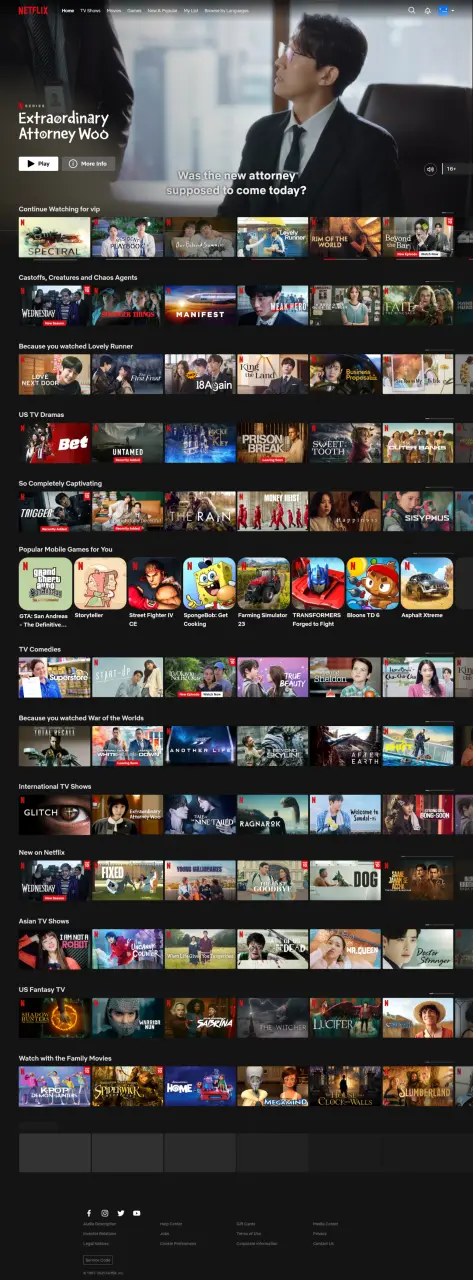This screenshot has width=473, height=1280.
Task: Open The Rain thumbnail
Action: [200, 511]
